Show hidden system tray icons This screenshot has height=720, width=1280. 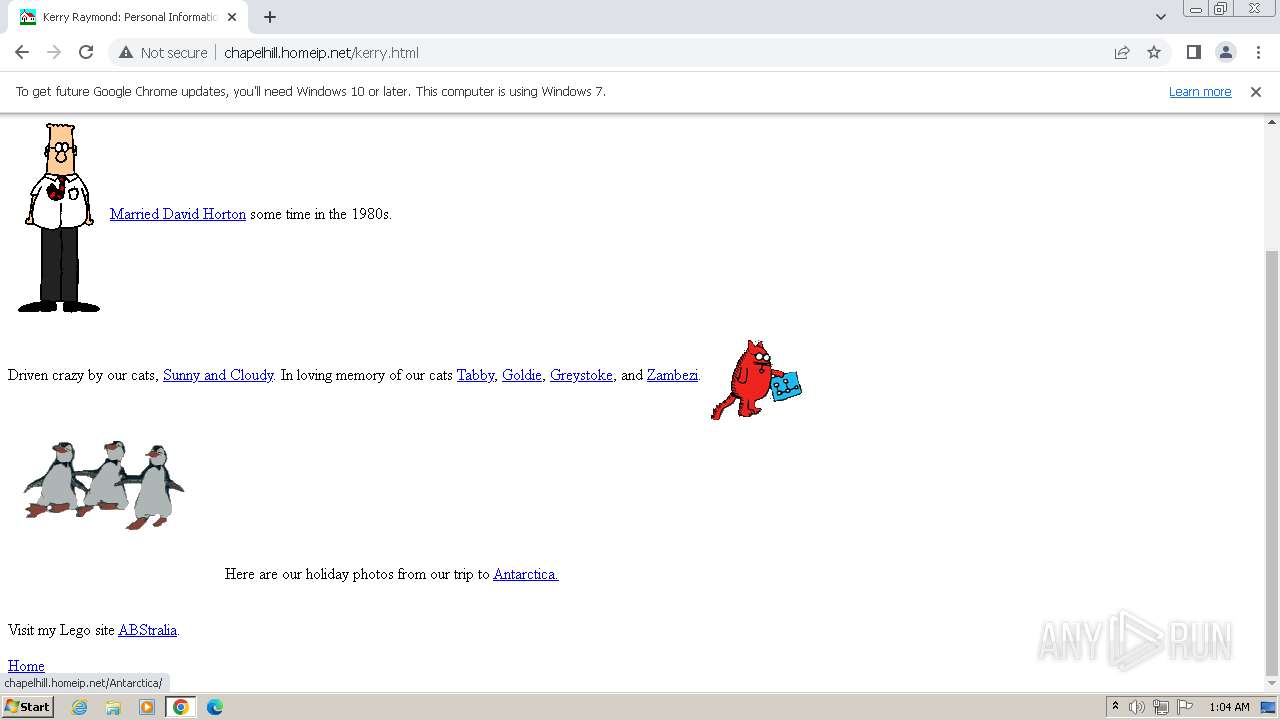click(1115, 707)
